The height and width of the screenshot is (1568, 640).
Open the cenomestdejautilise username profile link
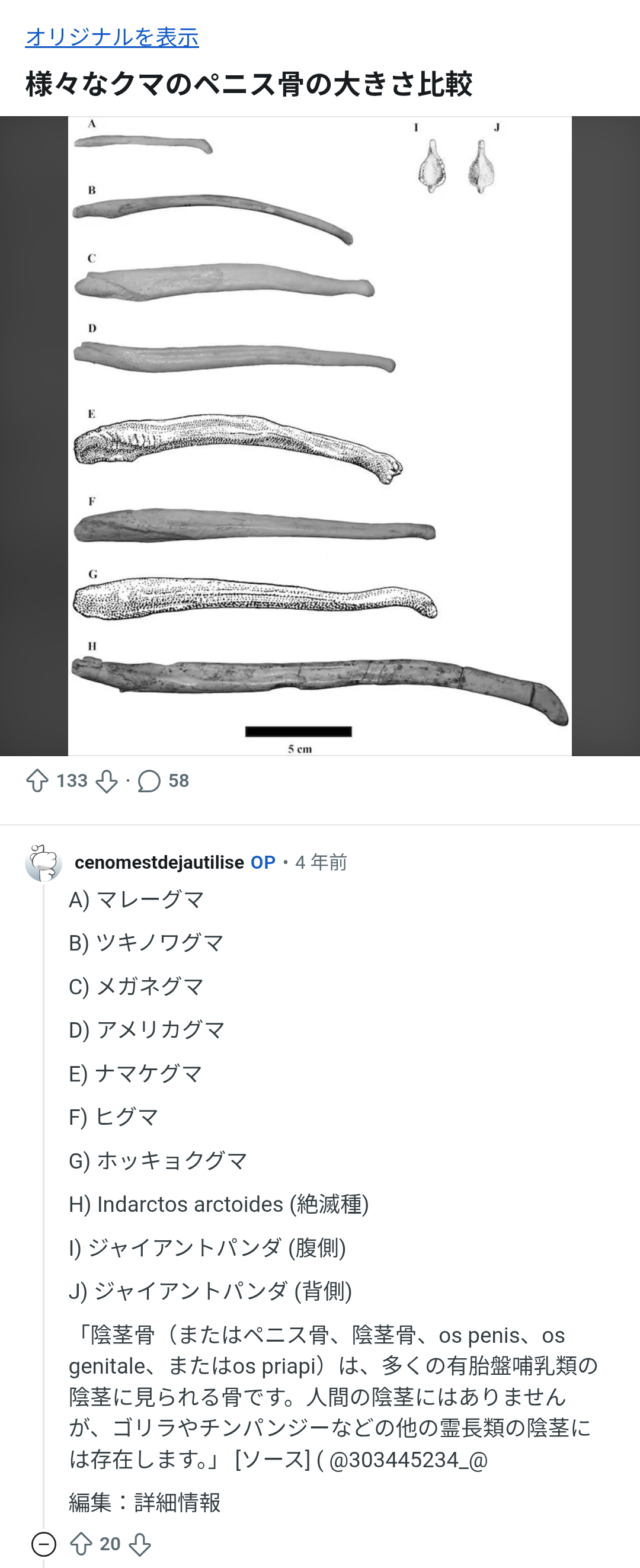point(159,863)
